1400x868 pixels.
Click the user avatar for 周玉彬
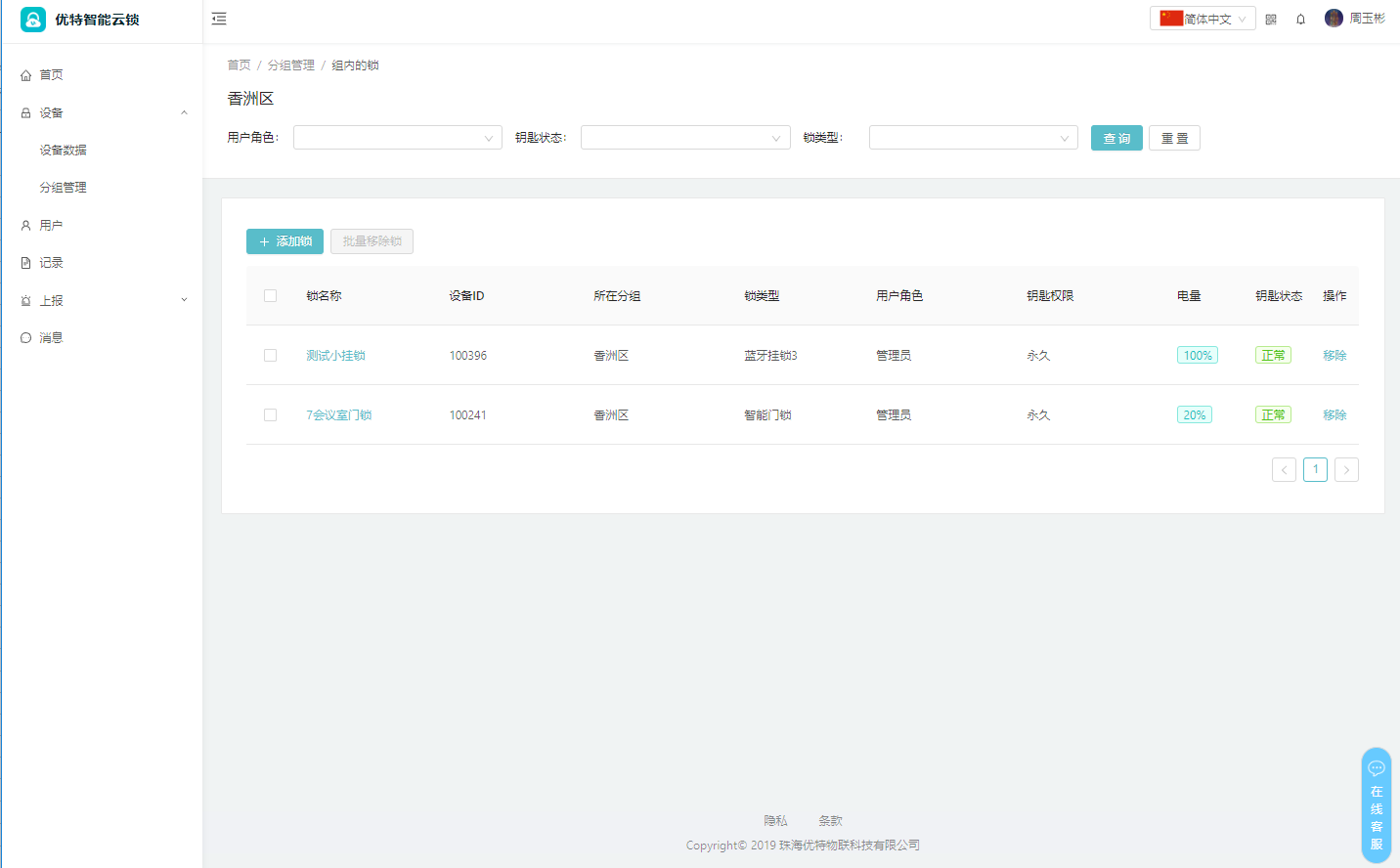point(1334,19)
